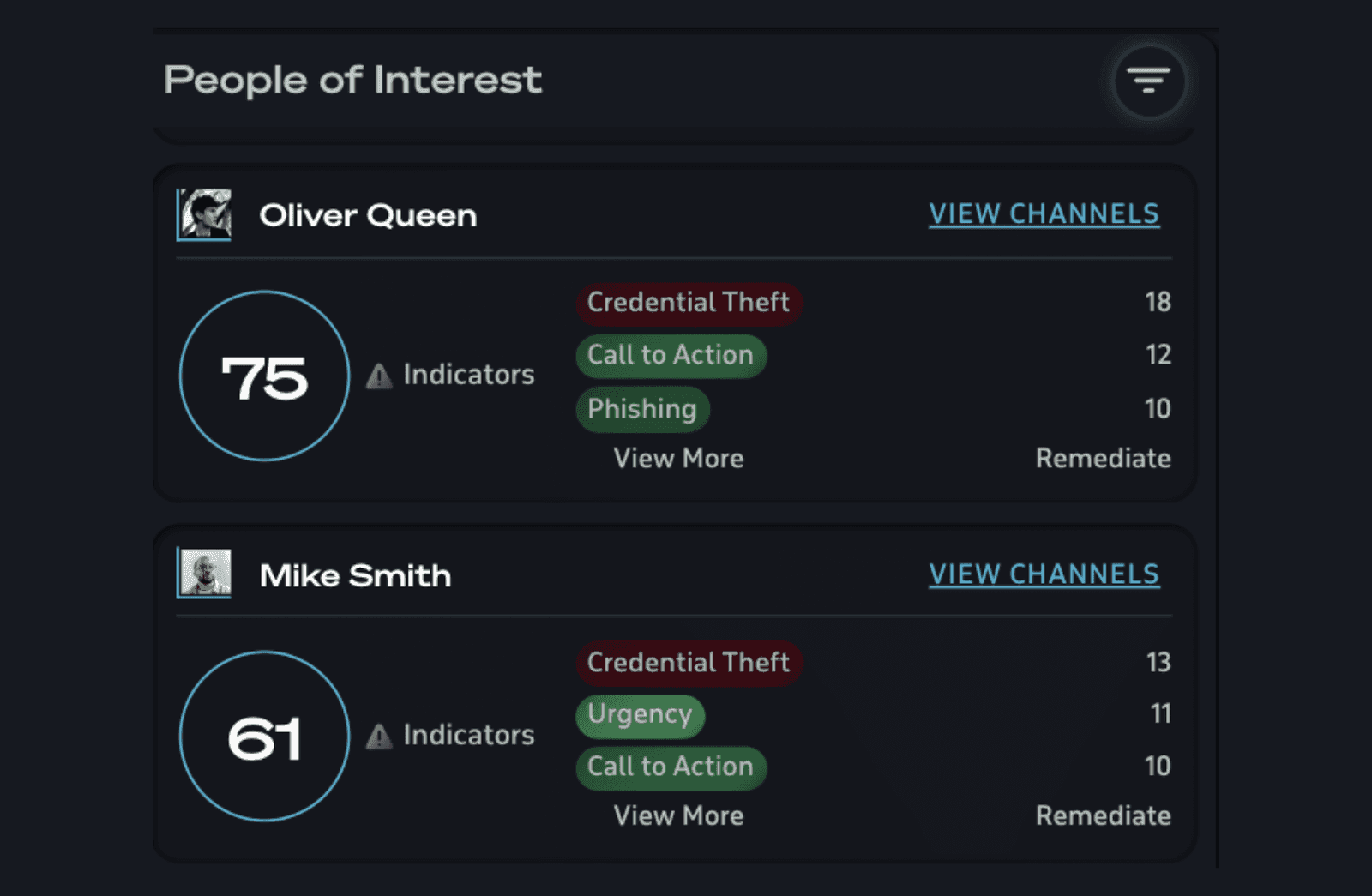Expand View More under Oliver Queen's indicators

(x=678, y=458)
